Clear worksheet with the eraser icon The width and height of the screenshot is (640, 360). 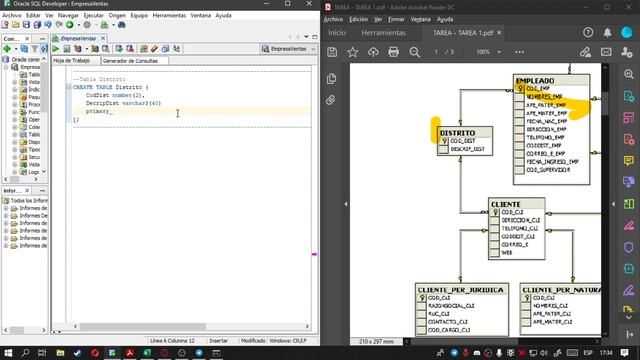tap(154, 49)
